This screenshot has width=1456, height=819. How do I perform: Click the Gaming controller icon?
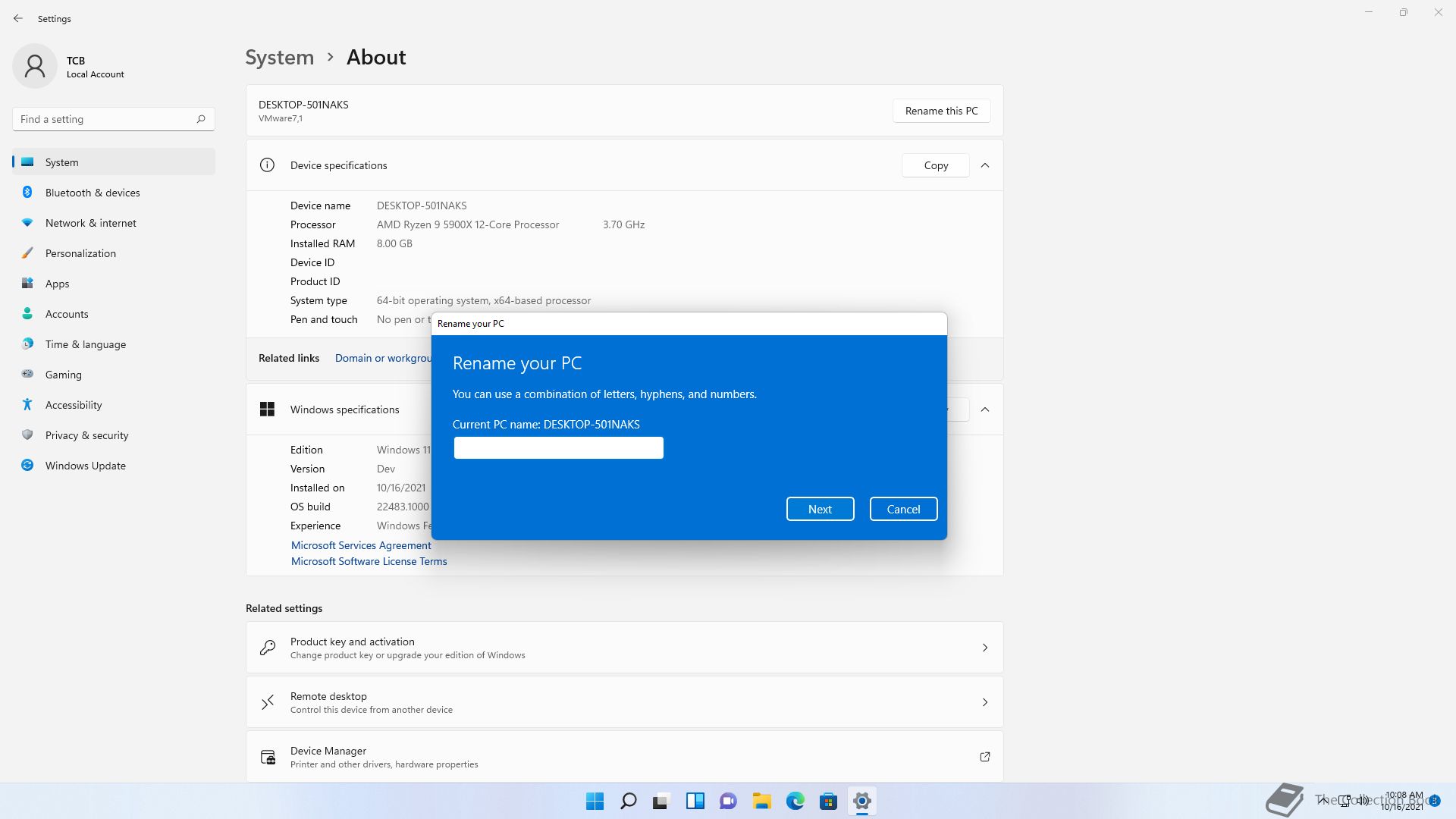27,374
